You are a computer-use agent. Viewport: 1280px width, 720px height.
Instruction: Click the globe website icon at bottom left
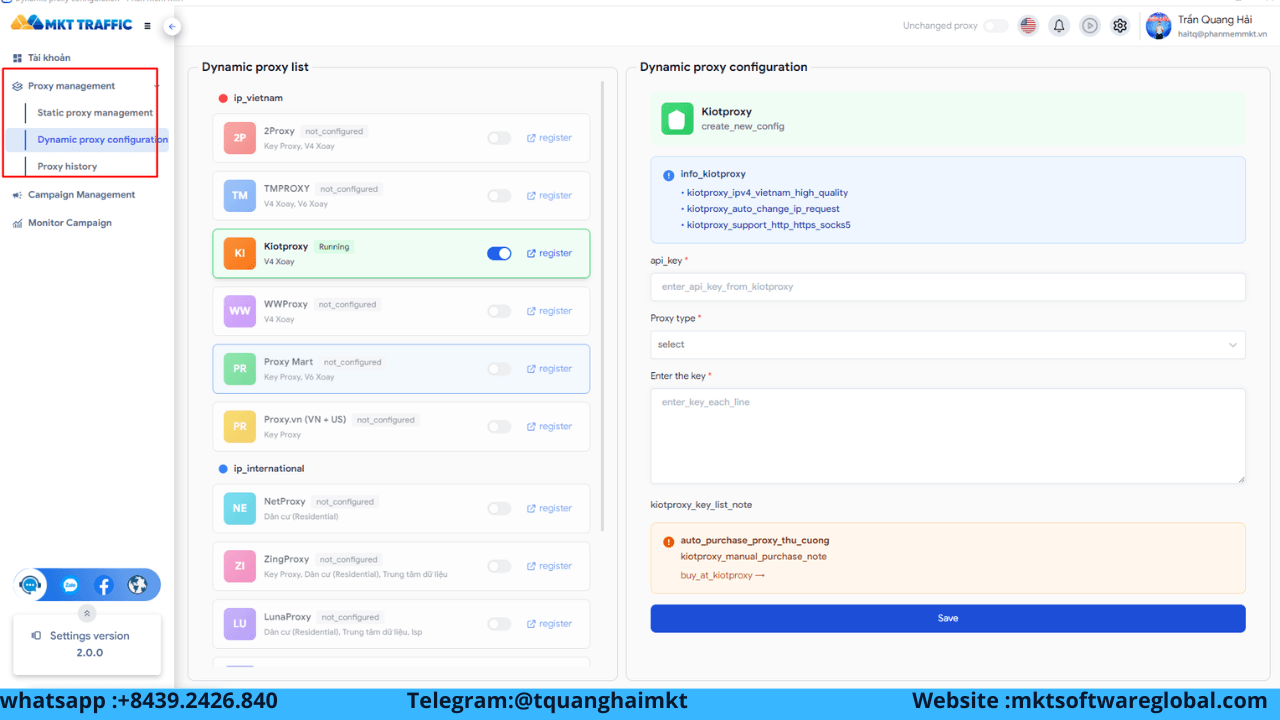[138, 586]
